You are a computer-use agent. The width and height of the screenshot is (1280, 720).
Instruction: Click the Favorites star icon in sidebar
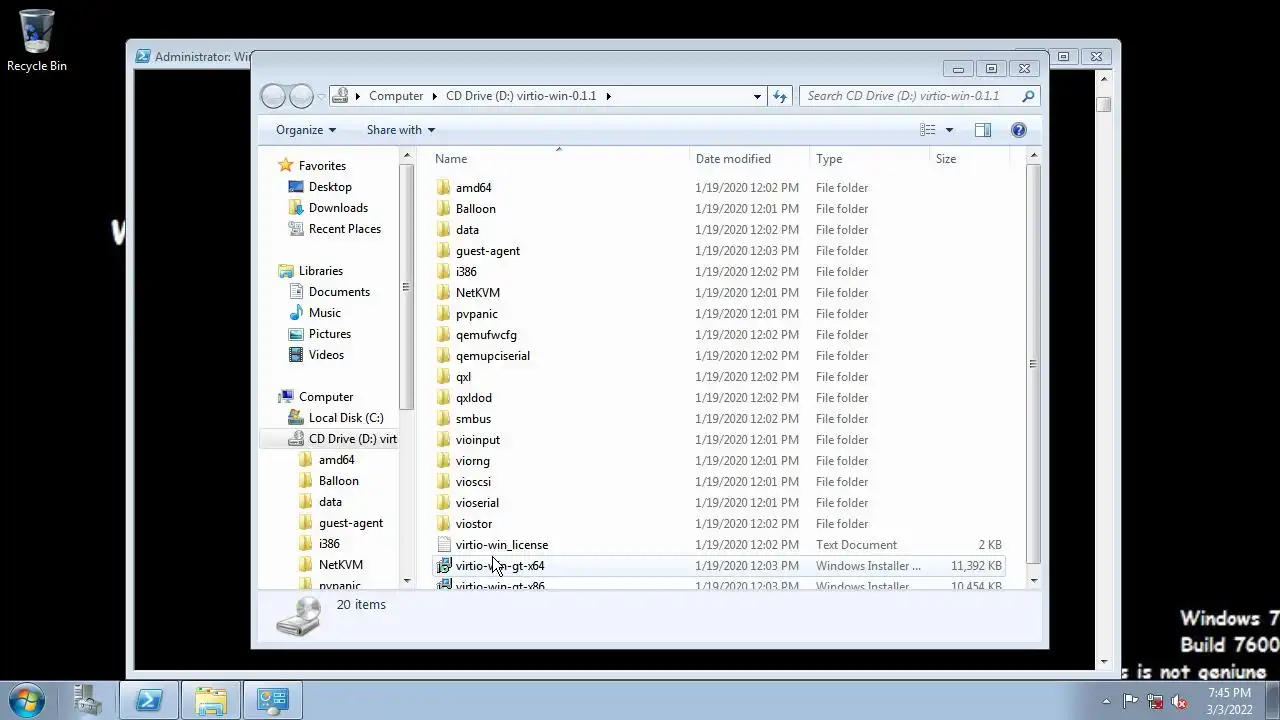click(x=286, y=166)
